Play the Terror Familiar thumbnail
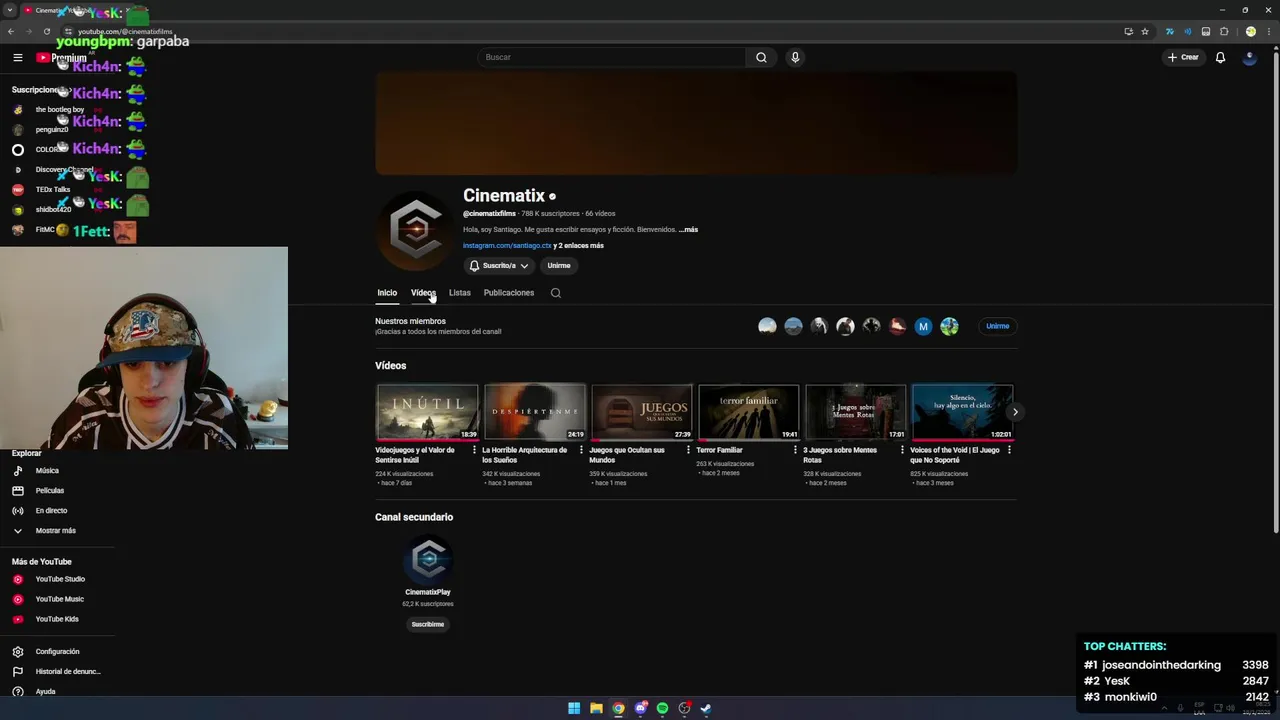1280x720 pixels. (748, 412)
